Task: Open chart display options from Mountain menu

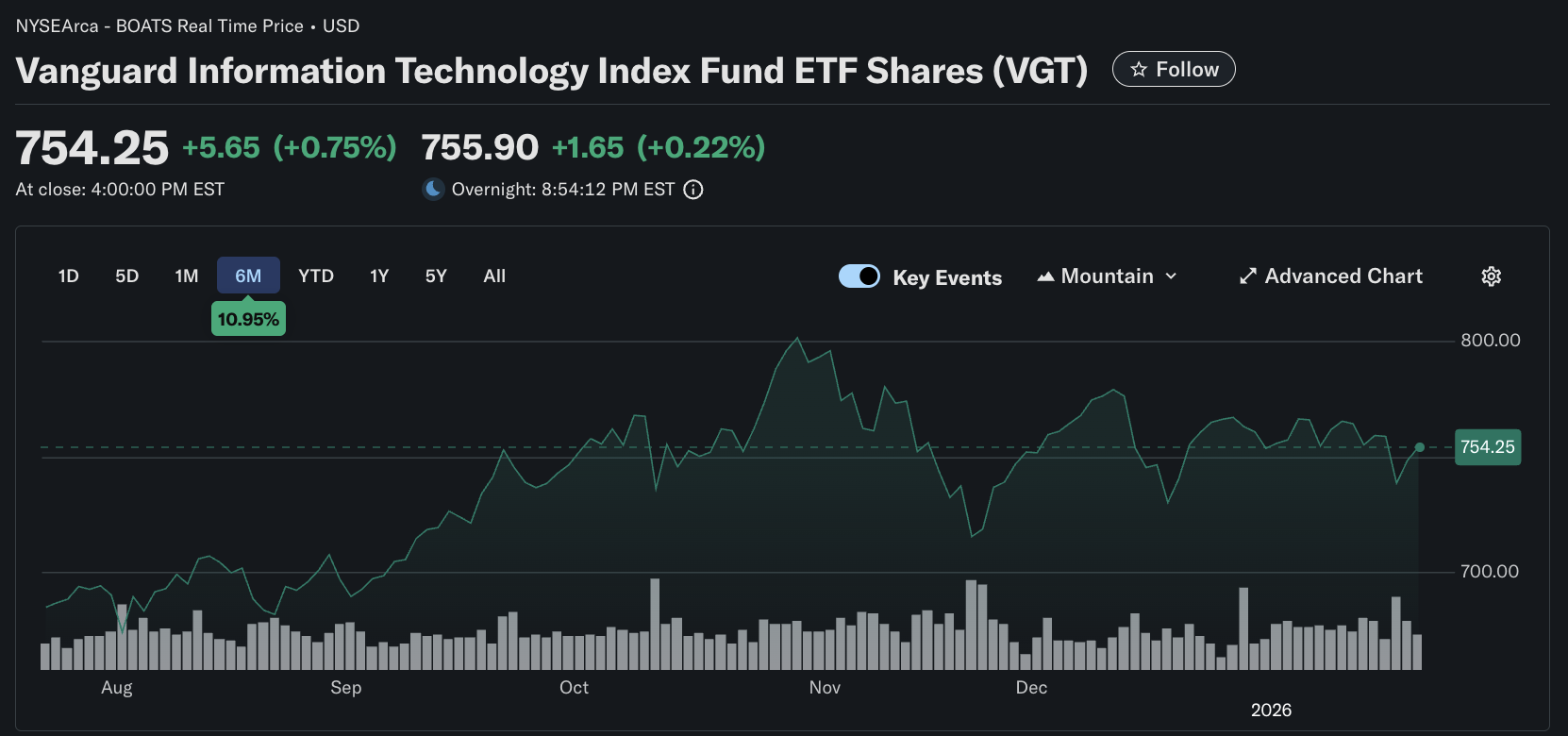Action: pyautogui.click(x=1107, y=276)
